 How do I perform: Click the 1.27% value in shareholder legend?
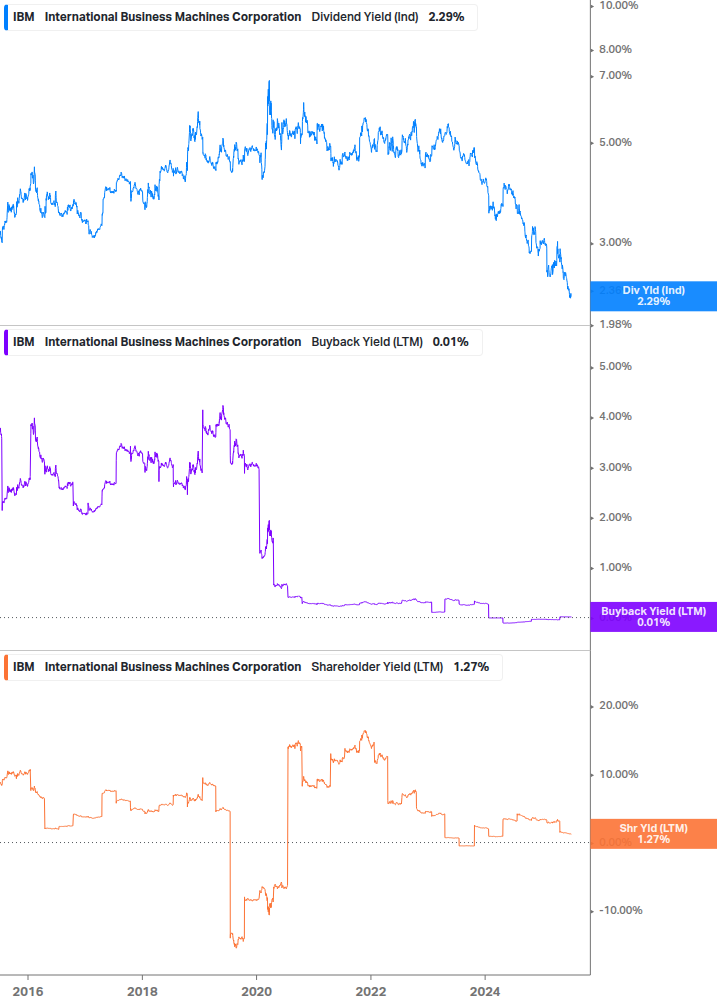pyautogui.click(x=472, y=667)
